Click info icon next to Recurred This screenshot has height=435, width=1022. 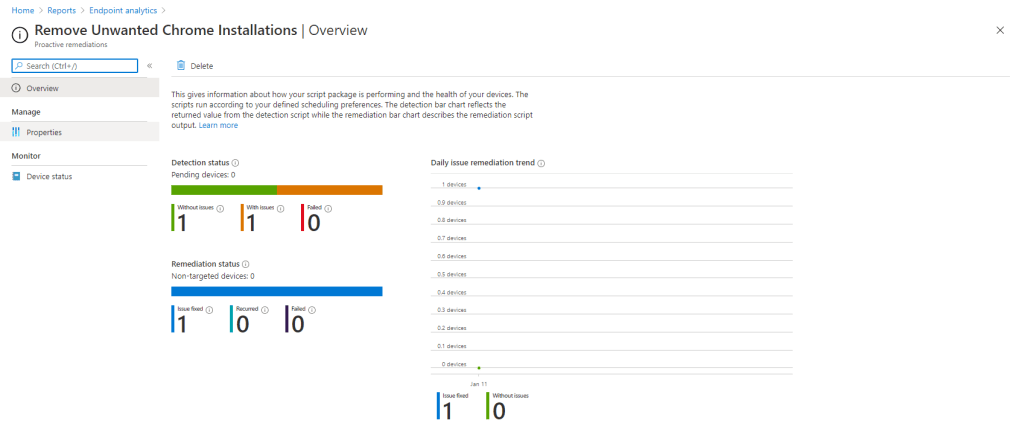[x=266, y=310]
